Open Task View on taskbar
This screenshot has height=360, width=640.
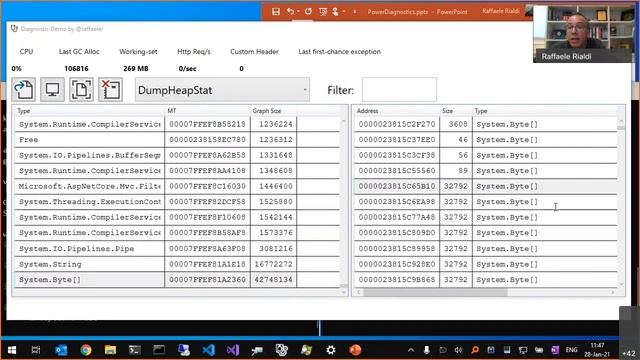pyautogui.click(x=36, y=350)
